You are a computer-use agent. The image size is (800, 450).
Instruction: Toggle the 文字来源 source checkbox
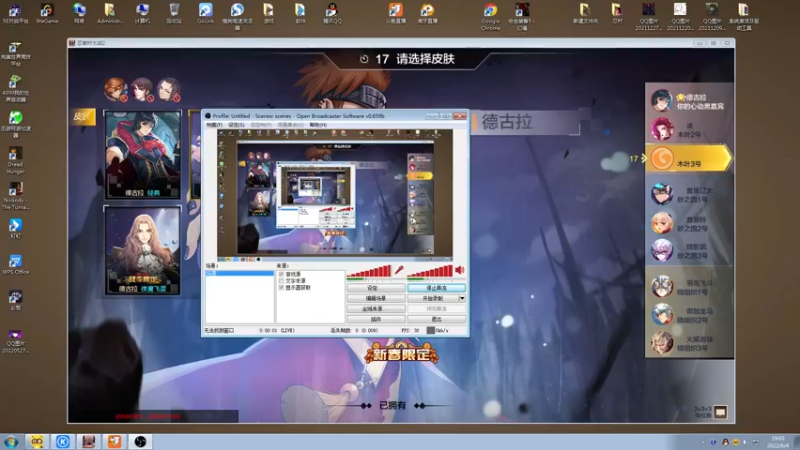(x=281, y=281)
